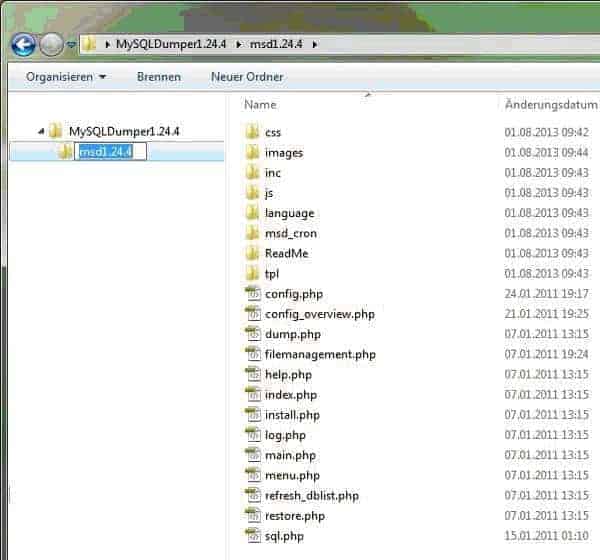Select the css folder icon
Viewport: 600px width, 560px height.
coord(252,132)
